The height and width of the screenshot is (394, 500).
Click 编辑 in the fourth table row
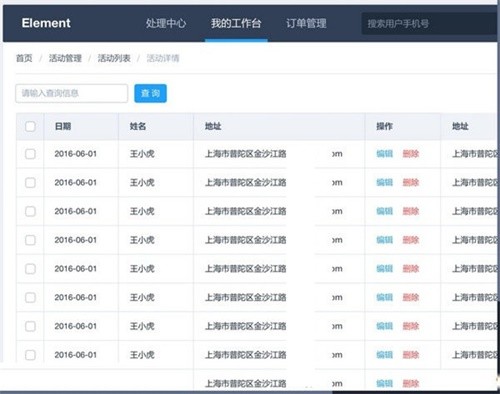(385, 240)
